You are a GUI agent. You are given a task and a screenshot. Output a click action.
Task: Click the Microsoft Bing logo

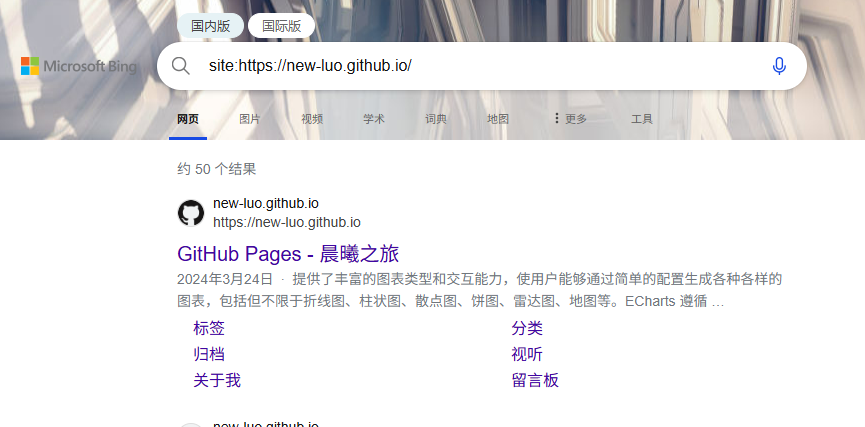point(78,66)
